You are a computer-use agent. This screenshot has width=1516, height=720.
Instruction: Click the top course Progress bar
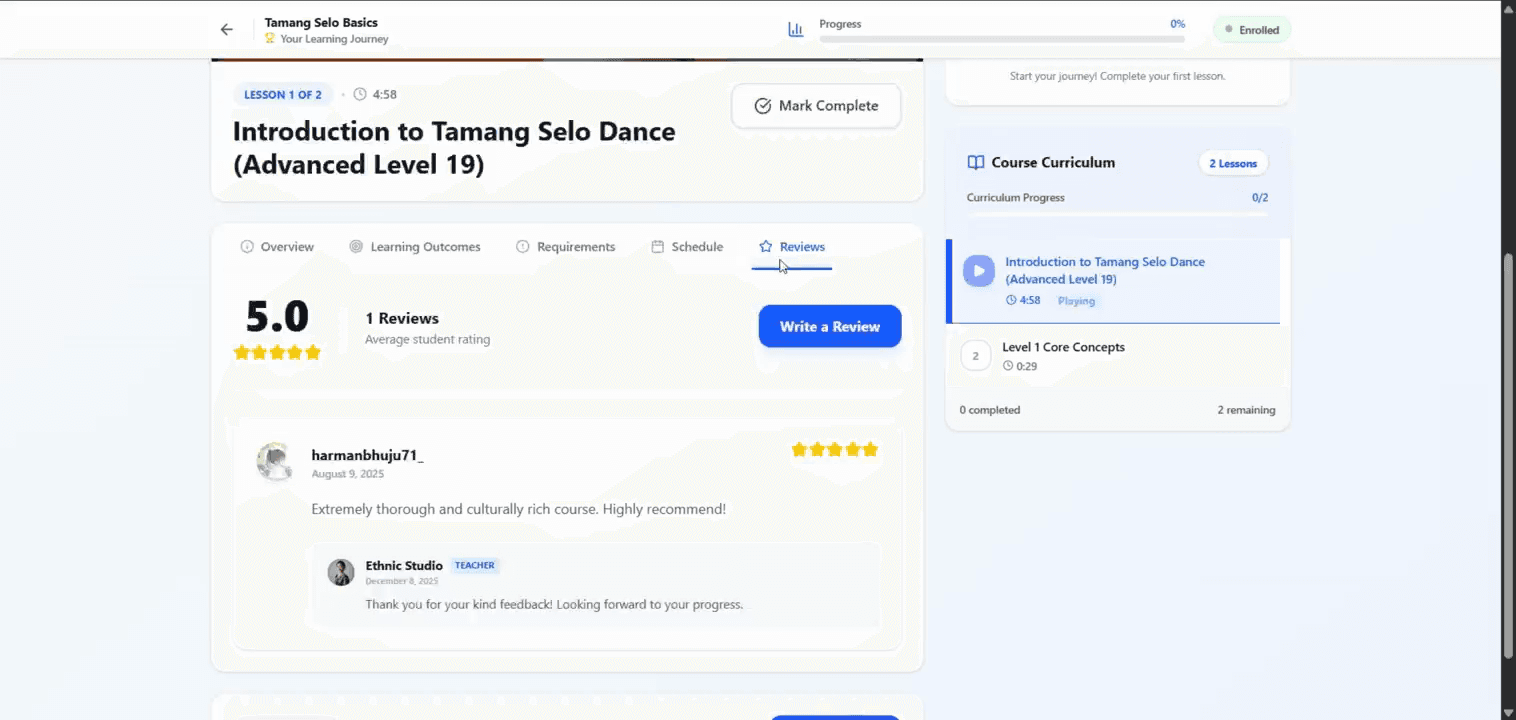click(x=1002, y=40)
